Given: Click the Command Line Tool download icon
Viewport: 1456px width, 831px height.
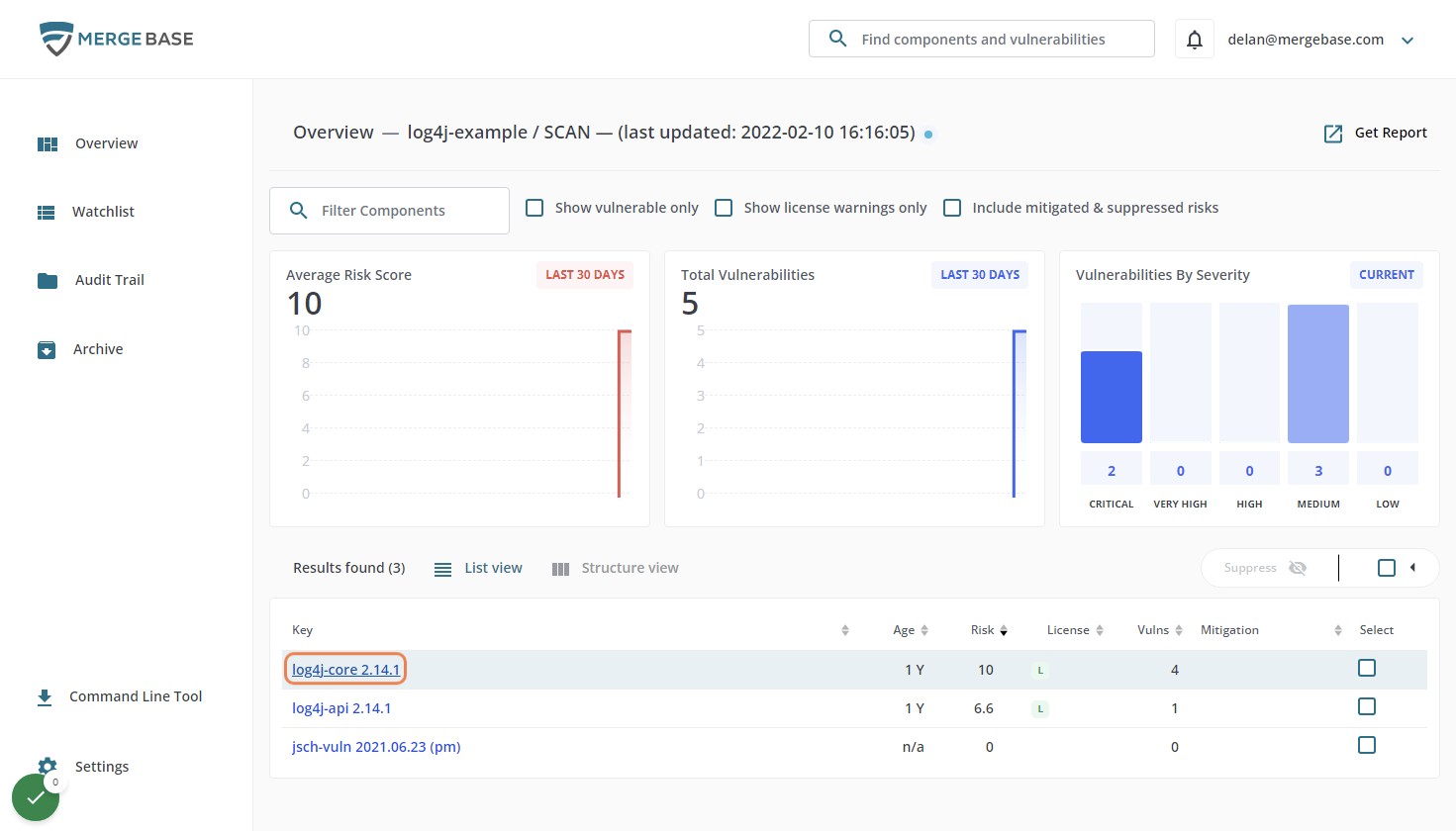Looking at the screenshot, I should point(45,697).
